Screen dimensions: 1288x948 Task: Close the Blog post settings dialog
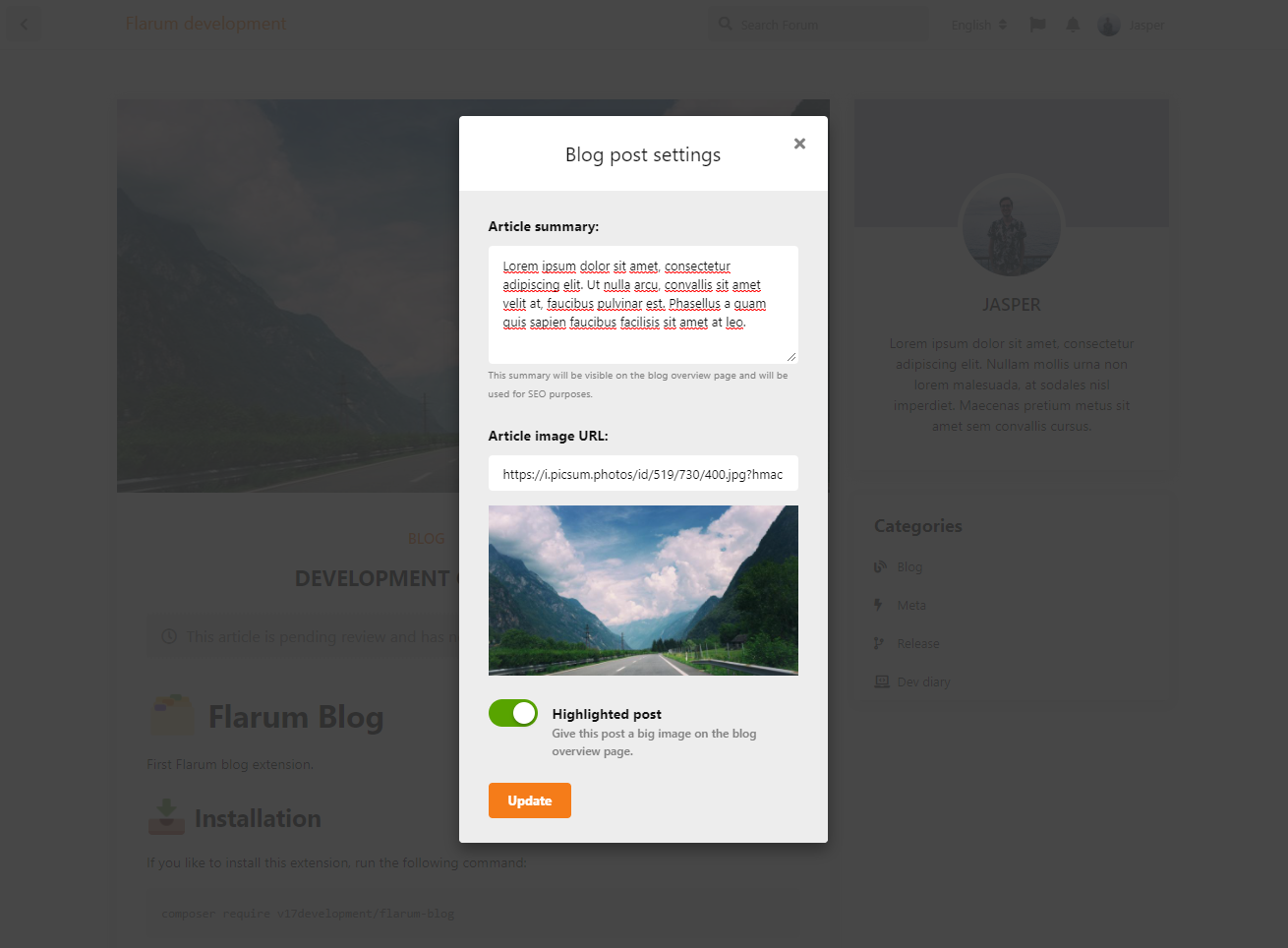click(799, 144)
